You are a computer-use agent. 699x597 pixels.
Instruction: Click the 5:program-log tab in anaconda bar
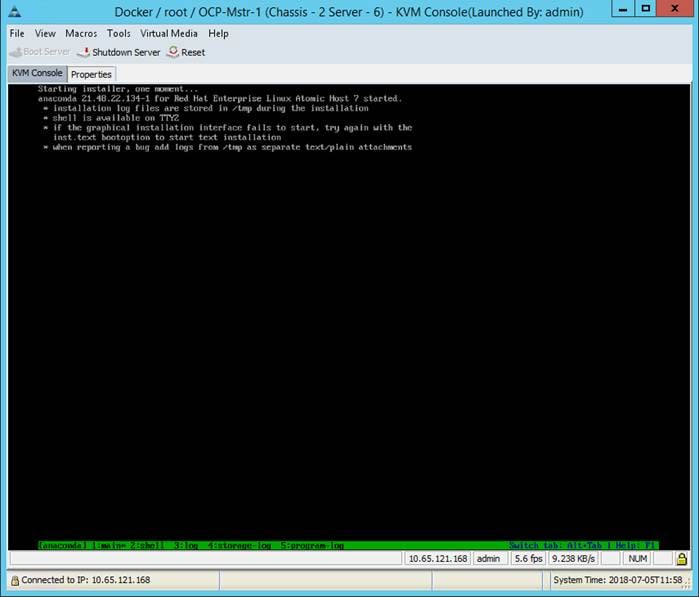pyautogui.click(x=312, y=545)
